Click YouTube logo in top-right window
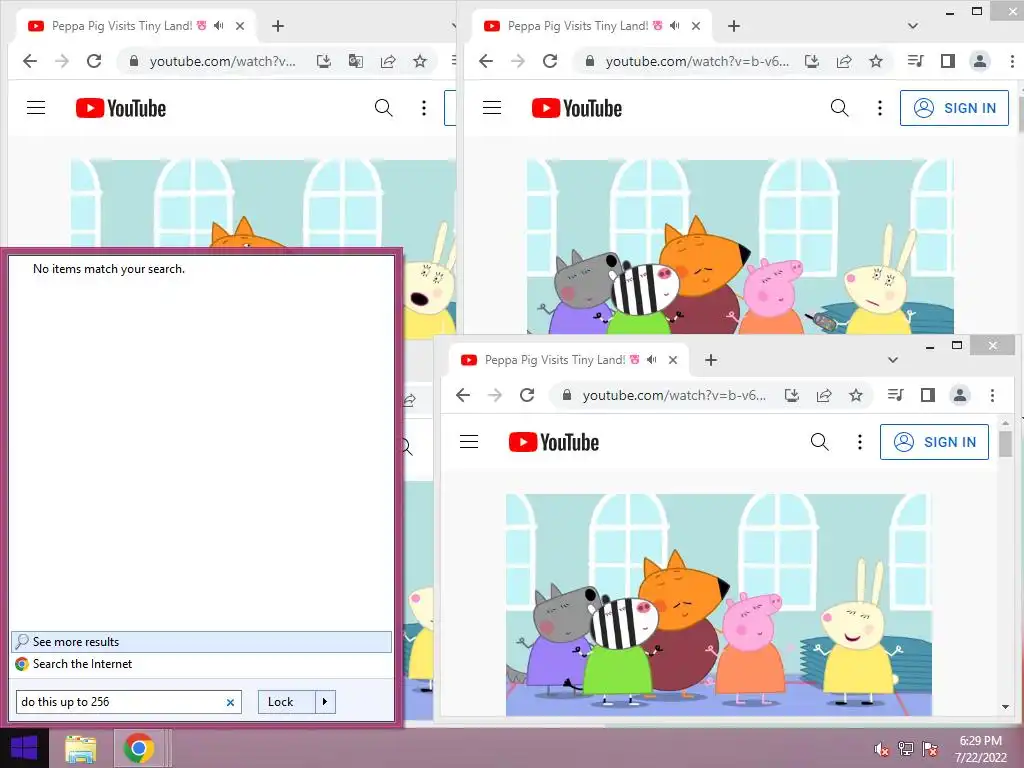The height and width of the screenshot is (768, 1024). coord(577,108)
